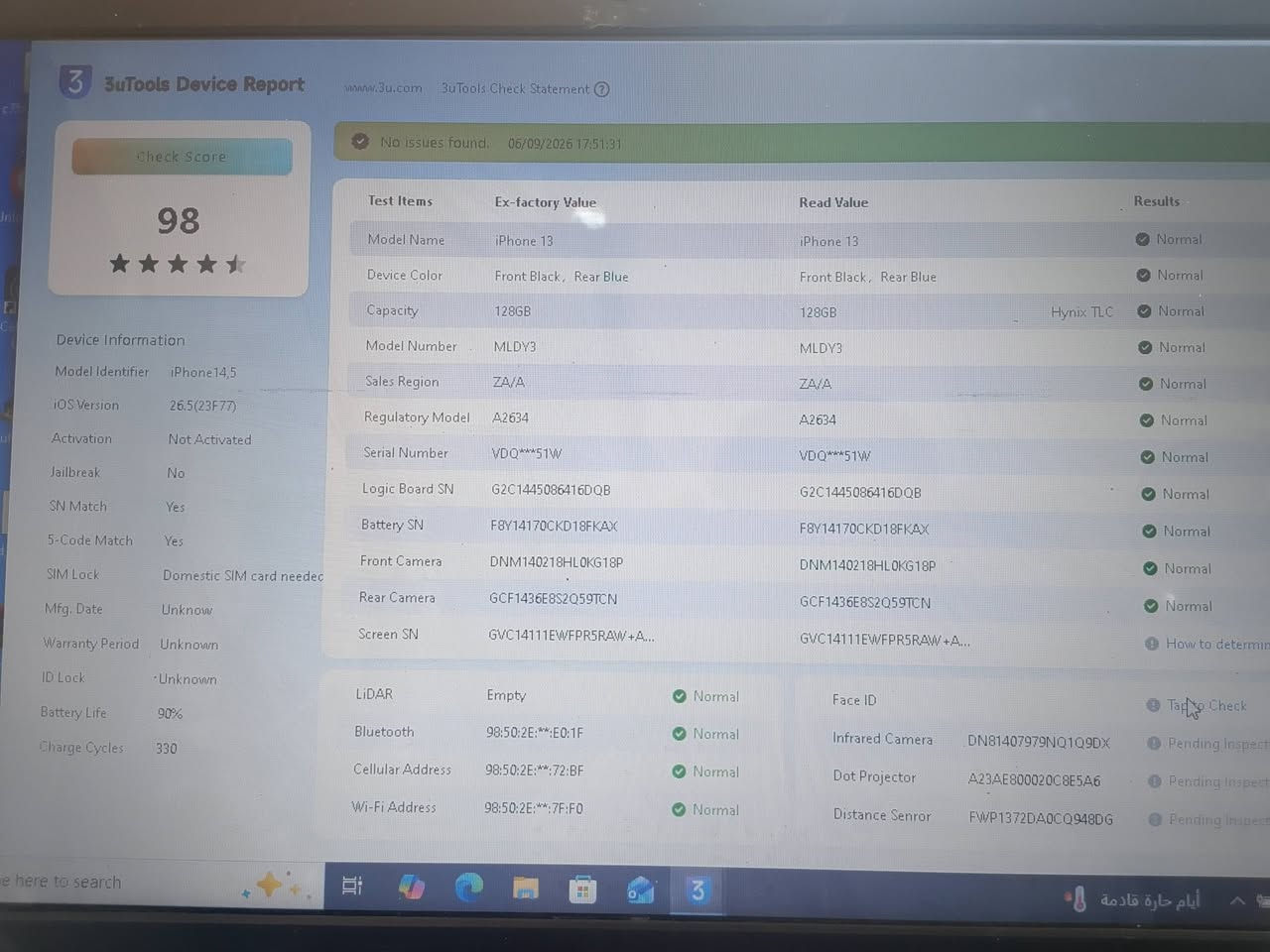Screen dimensions: 1270x952
Task: Open the weather widget on the taskbar
Action: [x=1132, y=899]
